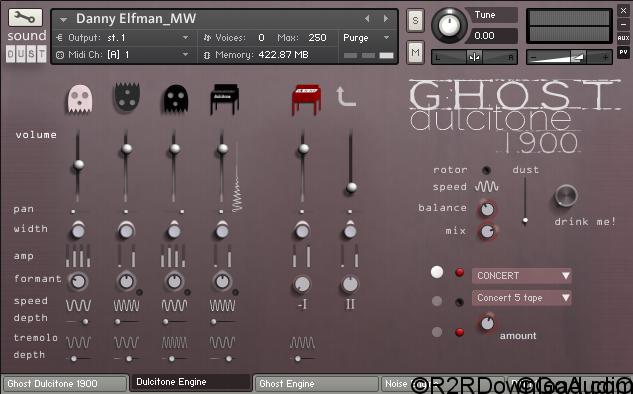Expand instrument name dropdown triangle
Image resolution: width=633 pixels, height=394 pixels.
63,19
